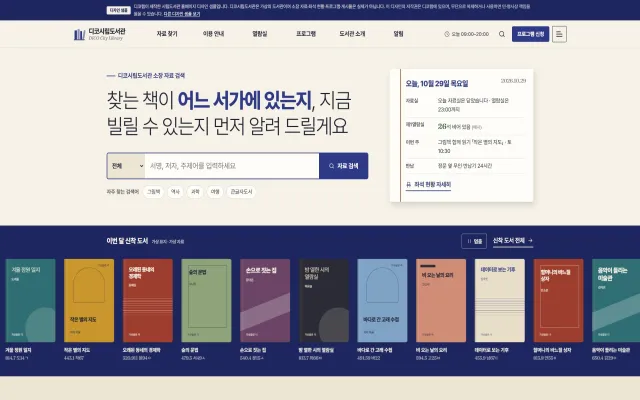
Task: Open the 프로그램 menu
Action: tap(306, 34)
